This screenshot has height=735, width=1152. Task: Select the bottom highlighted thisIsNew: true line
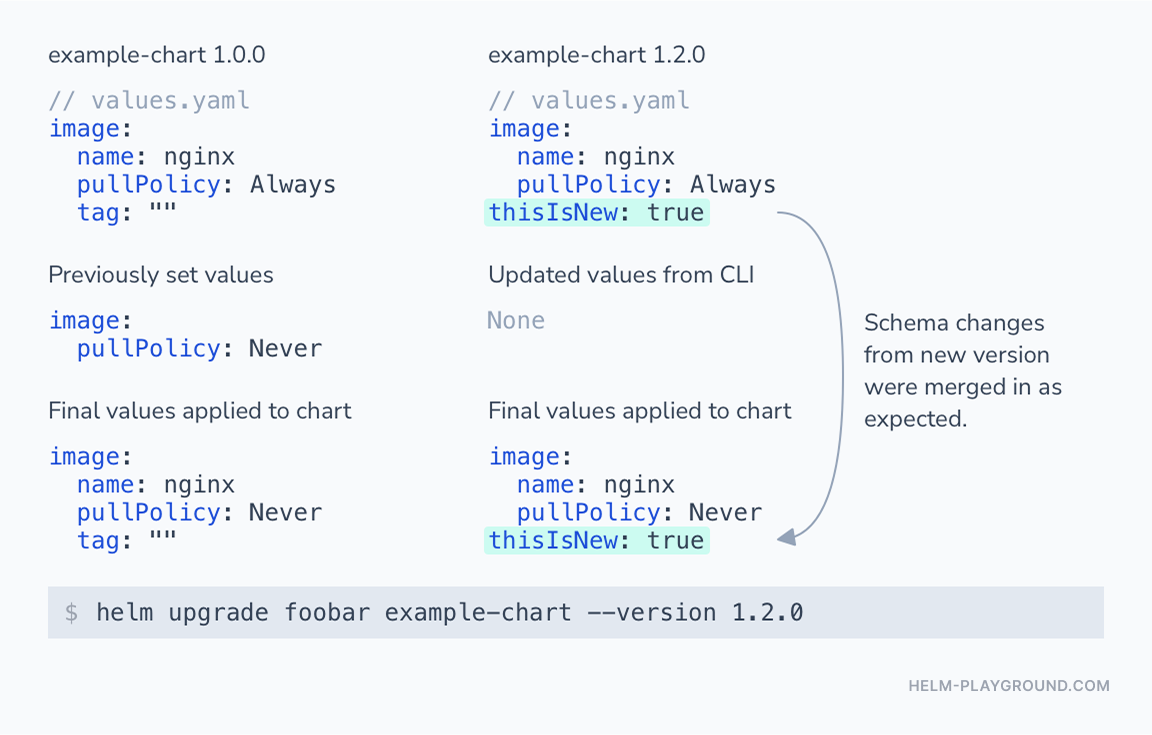point(597,540)
